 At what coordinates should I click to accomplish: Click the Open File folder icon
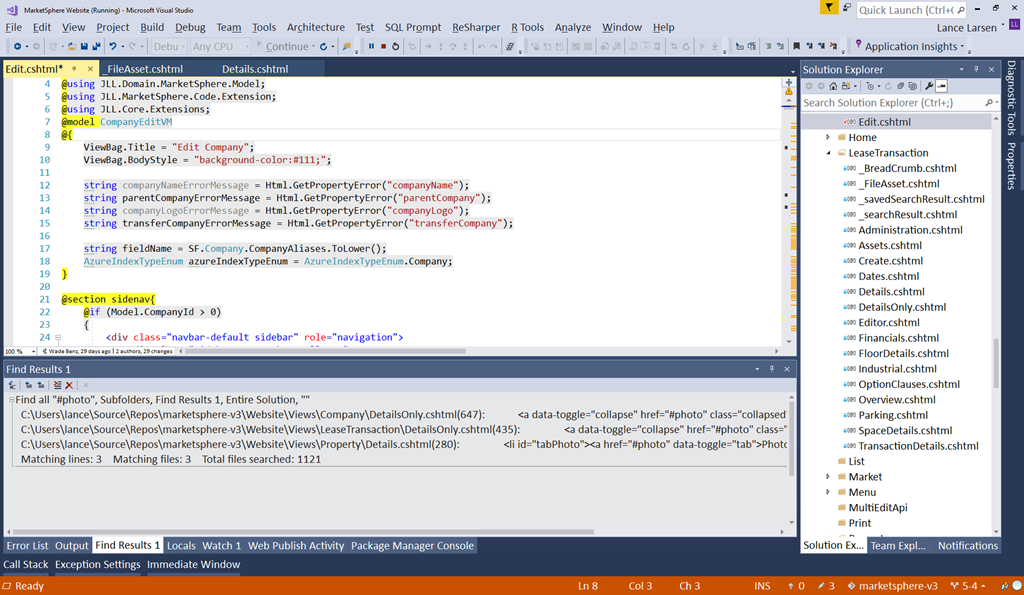pos(72,46)
